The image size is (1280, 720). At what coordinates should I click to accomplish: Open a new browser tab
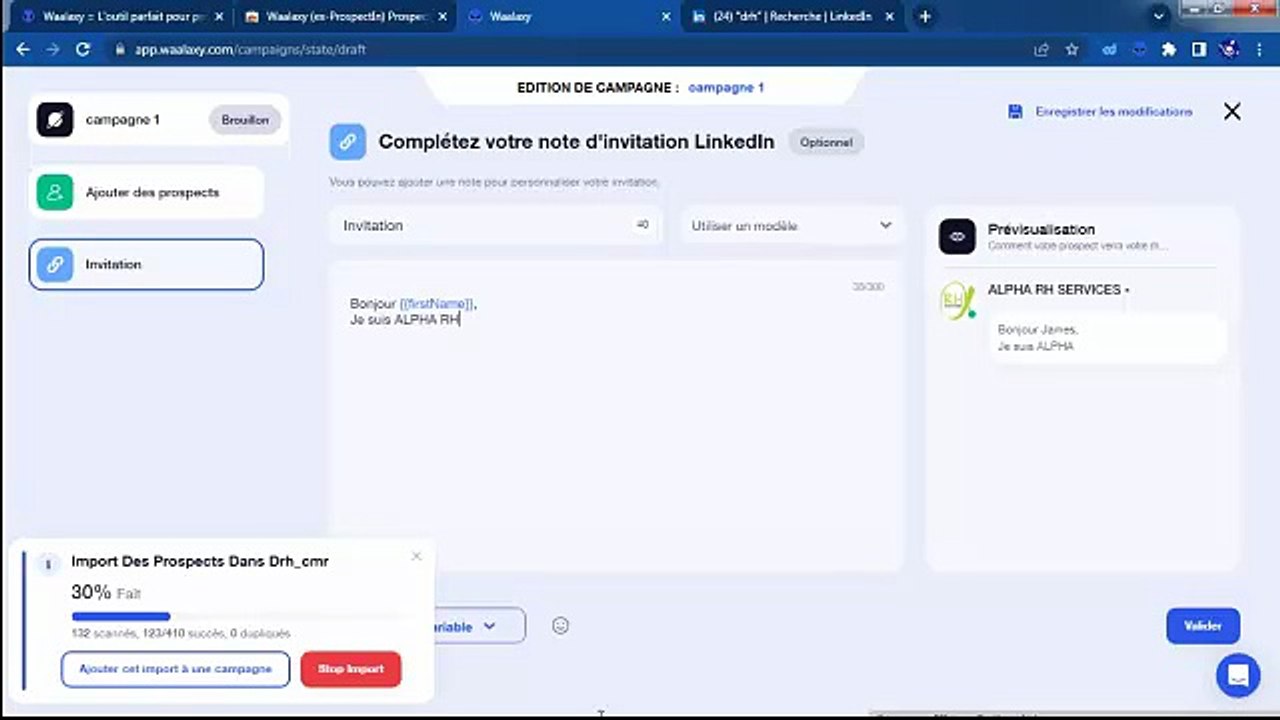click(925, 16)
